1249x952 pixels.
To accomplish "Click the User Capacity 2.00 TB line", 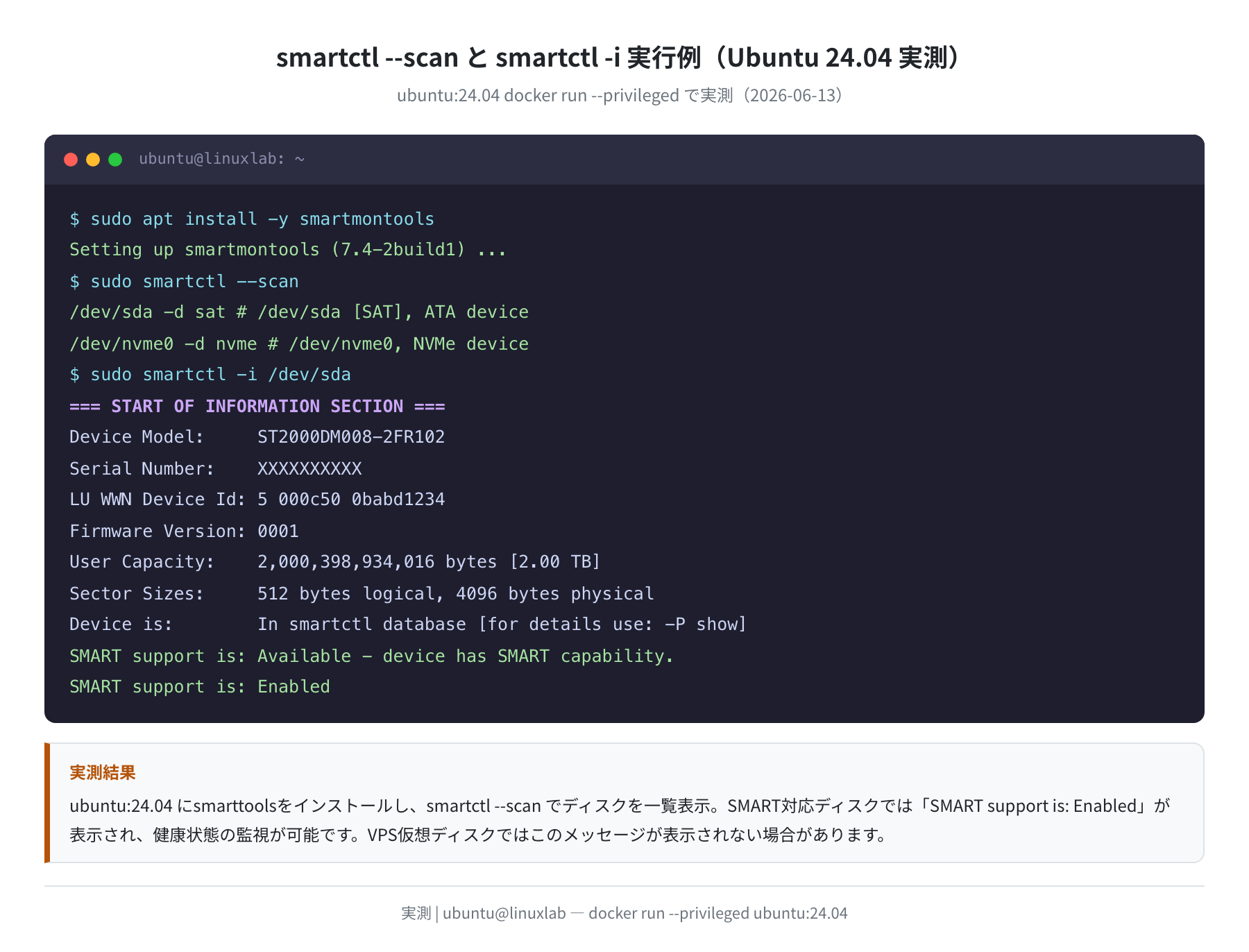I will click(335, 562).
